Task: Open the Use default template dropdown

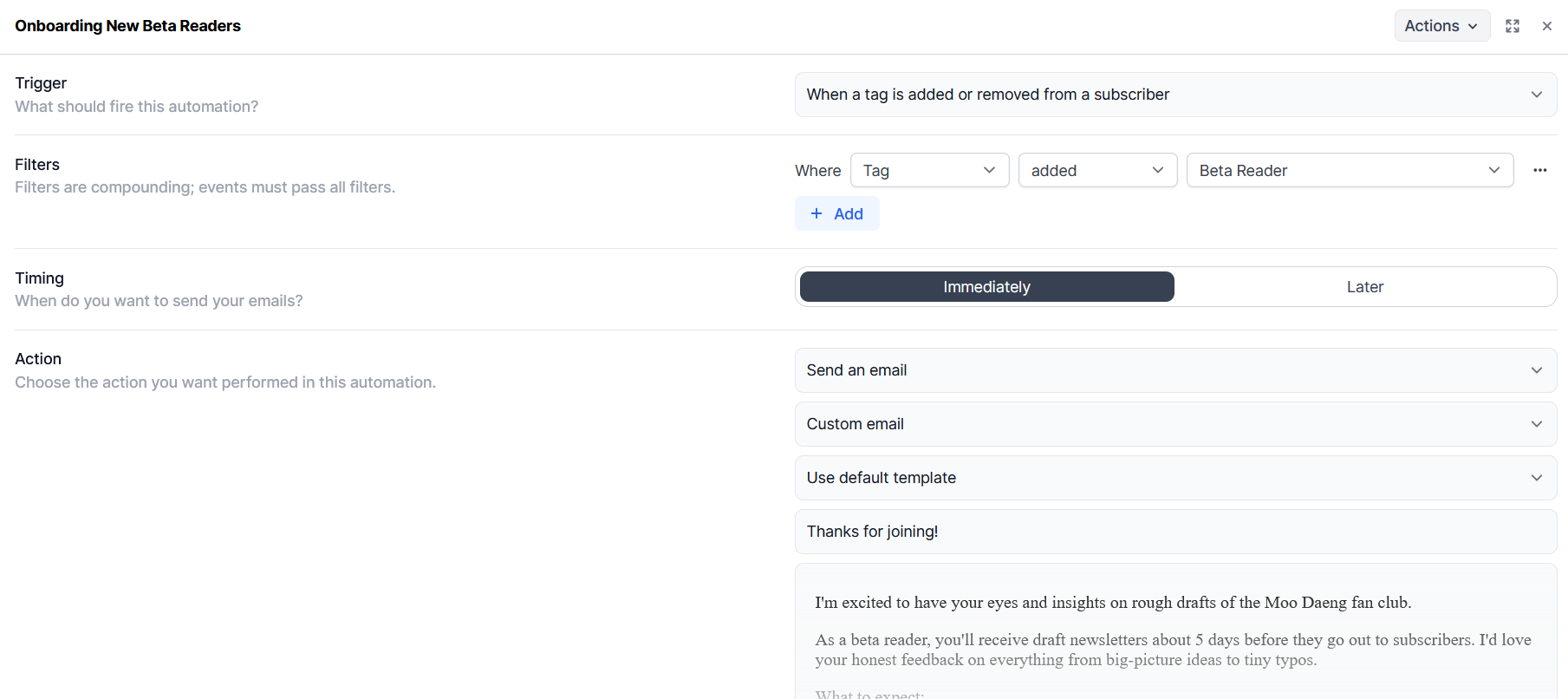Action: 1174,478
